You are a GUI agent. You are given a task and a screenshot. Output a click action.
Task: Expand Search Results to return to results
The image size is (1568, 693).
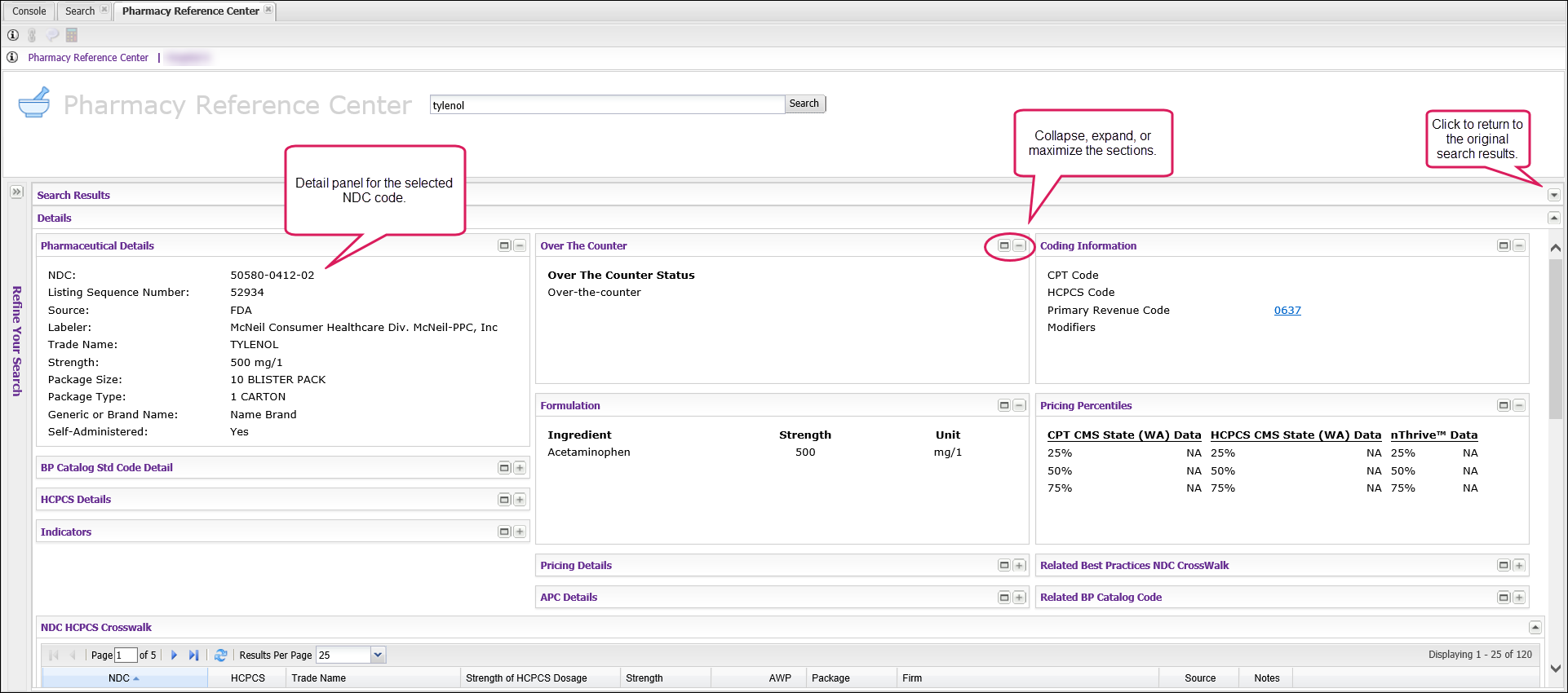[1553, 195]
